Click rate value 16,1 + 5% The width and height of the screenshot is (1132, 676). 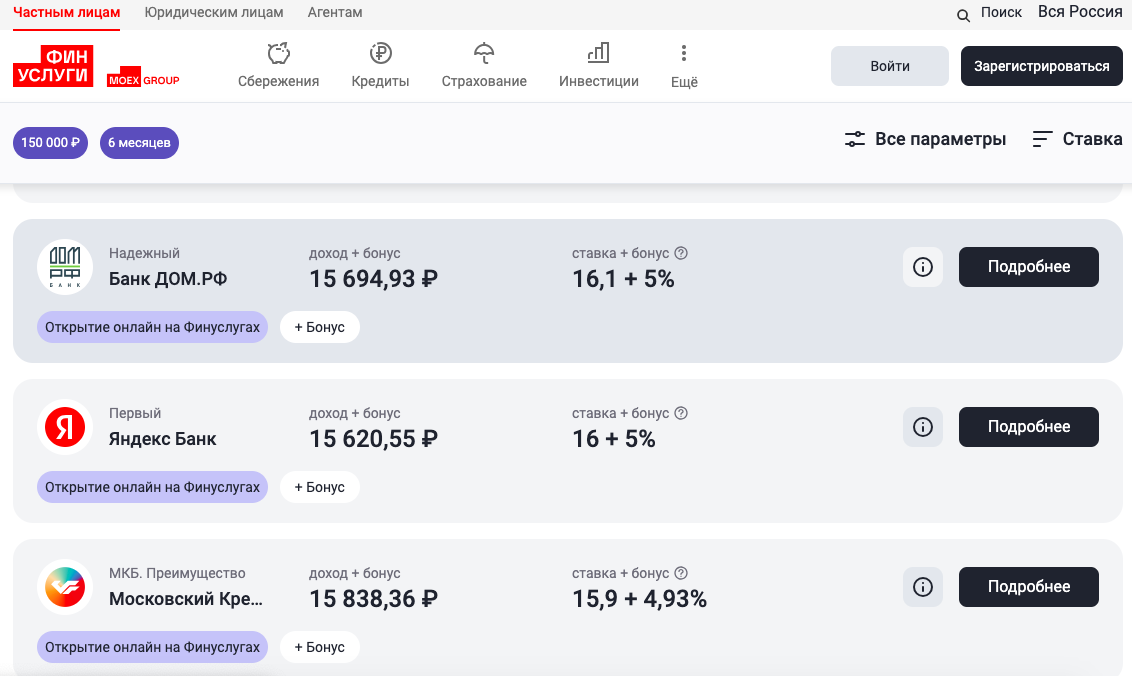pyautogui.click(x=623, y=279)
